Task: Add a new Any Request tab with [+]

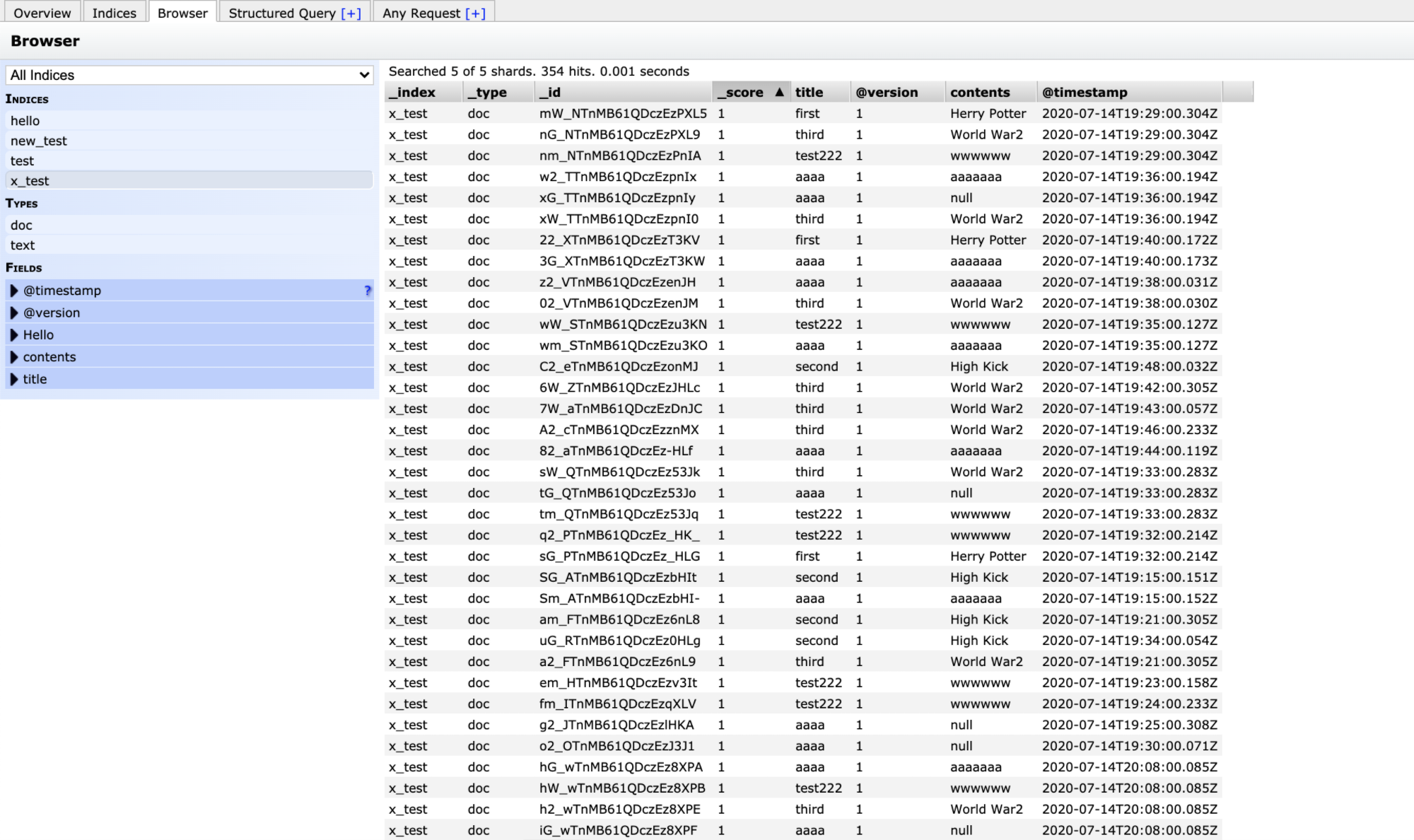Action: 475,13
